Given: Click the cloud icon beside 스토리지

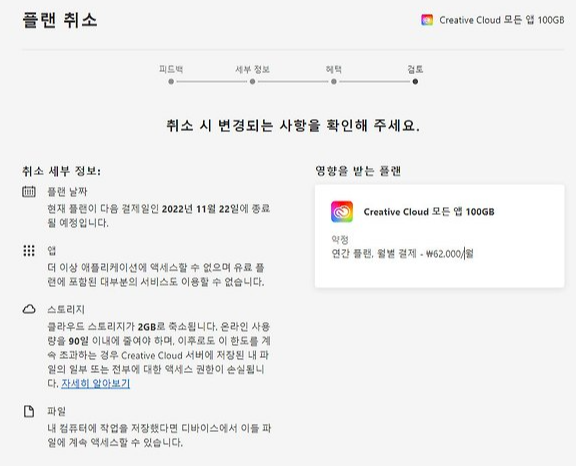Looking at the screenshot, I should [x=29, y=309].
